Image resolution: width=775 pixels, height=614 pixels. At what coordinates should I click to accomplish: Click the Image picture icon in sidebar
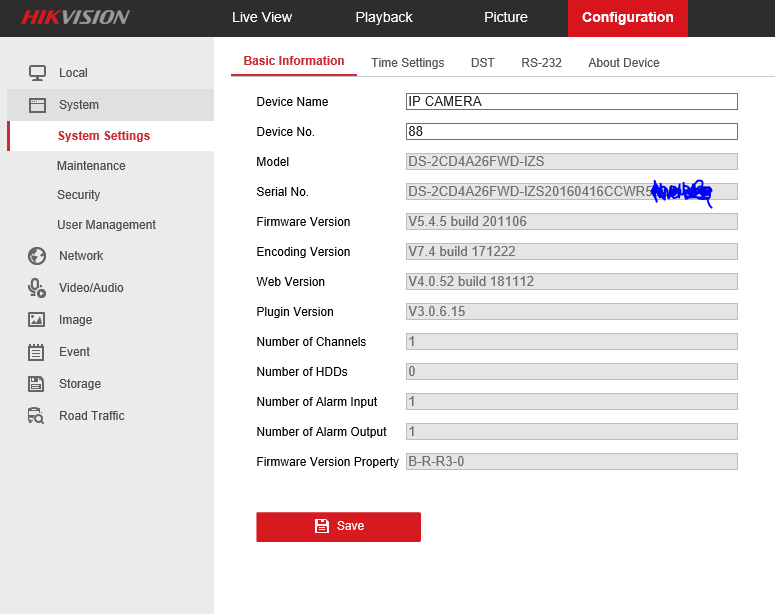tap(37, 320)
